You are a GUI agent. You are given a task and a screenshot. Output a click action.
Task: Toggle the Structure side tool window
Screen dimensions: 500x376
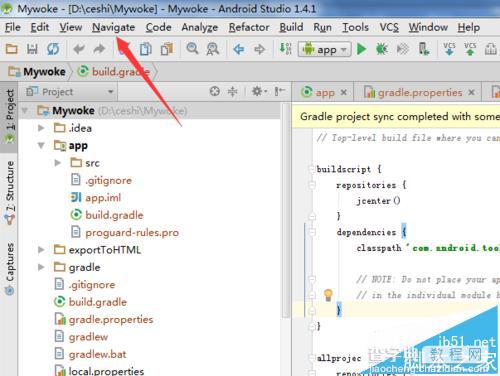[9, 192]
